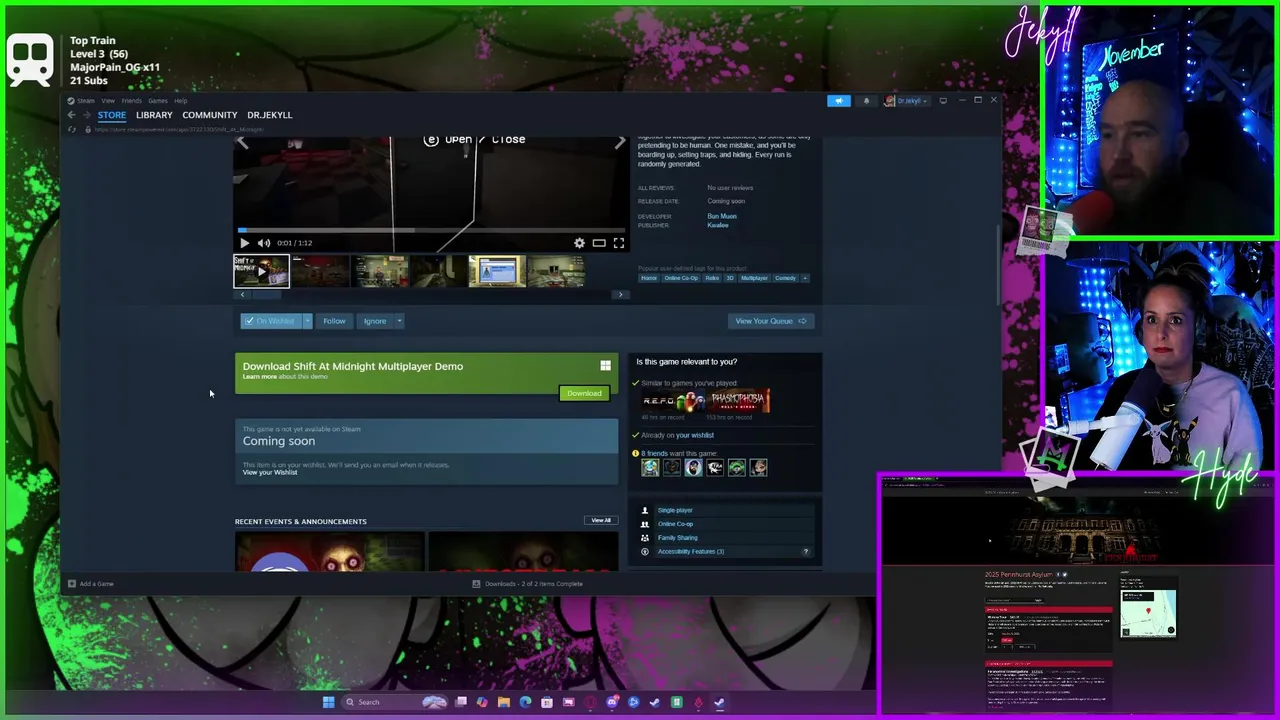Open the Friends menu
The width and height of the screenshot is (1280, 720).
[131, 101]
